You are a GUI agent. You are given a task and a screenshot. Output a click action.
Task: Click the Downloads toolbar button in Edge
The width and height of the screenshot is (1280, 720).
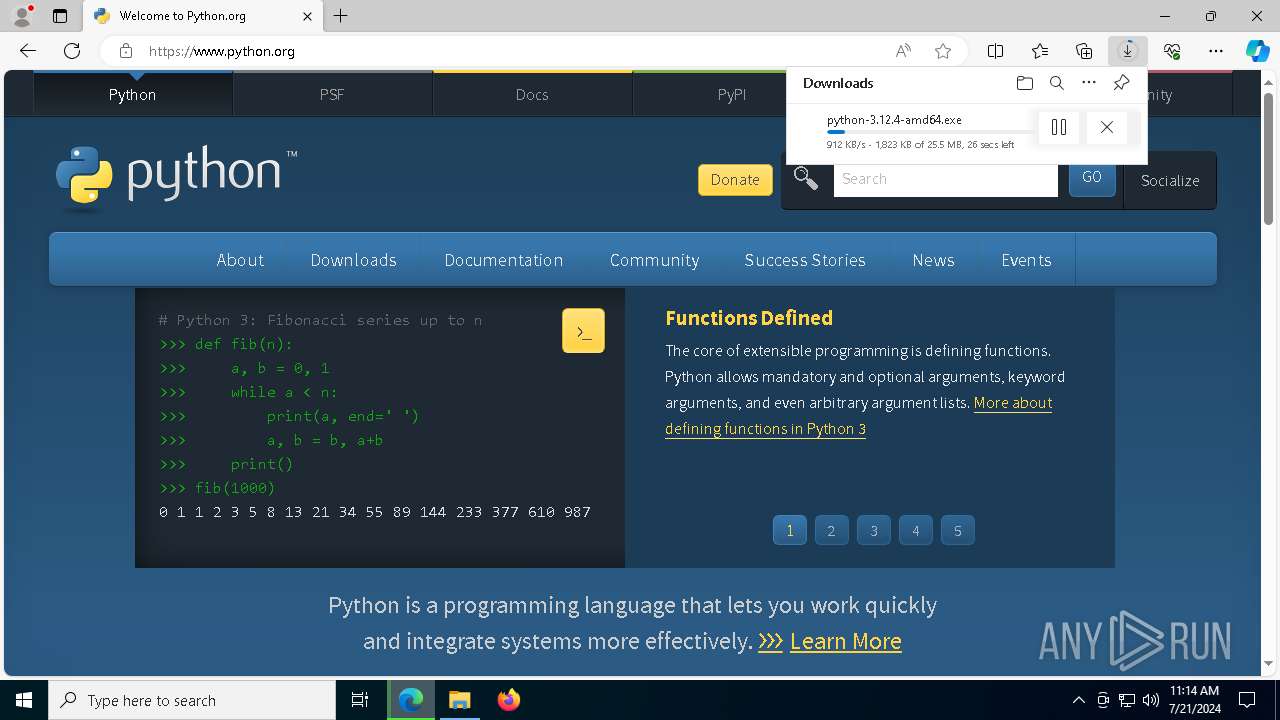[1127, 51]
